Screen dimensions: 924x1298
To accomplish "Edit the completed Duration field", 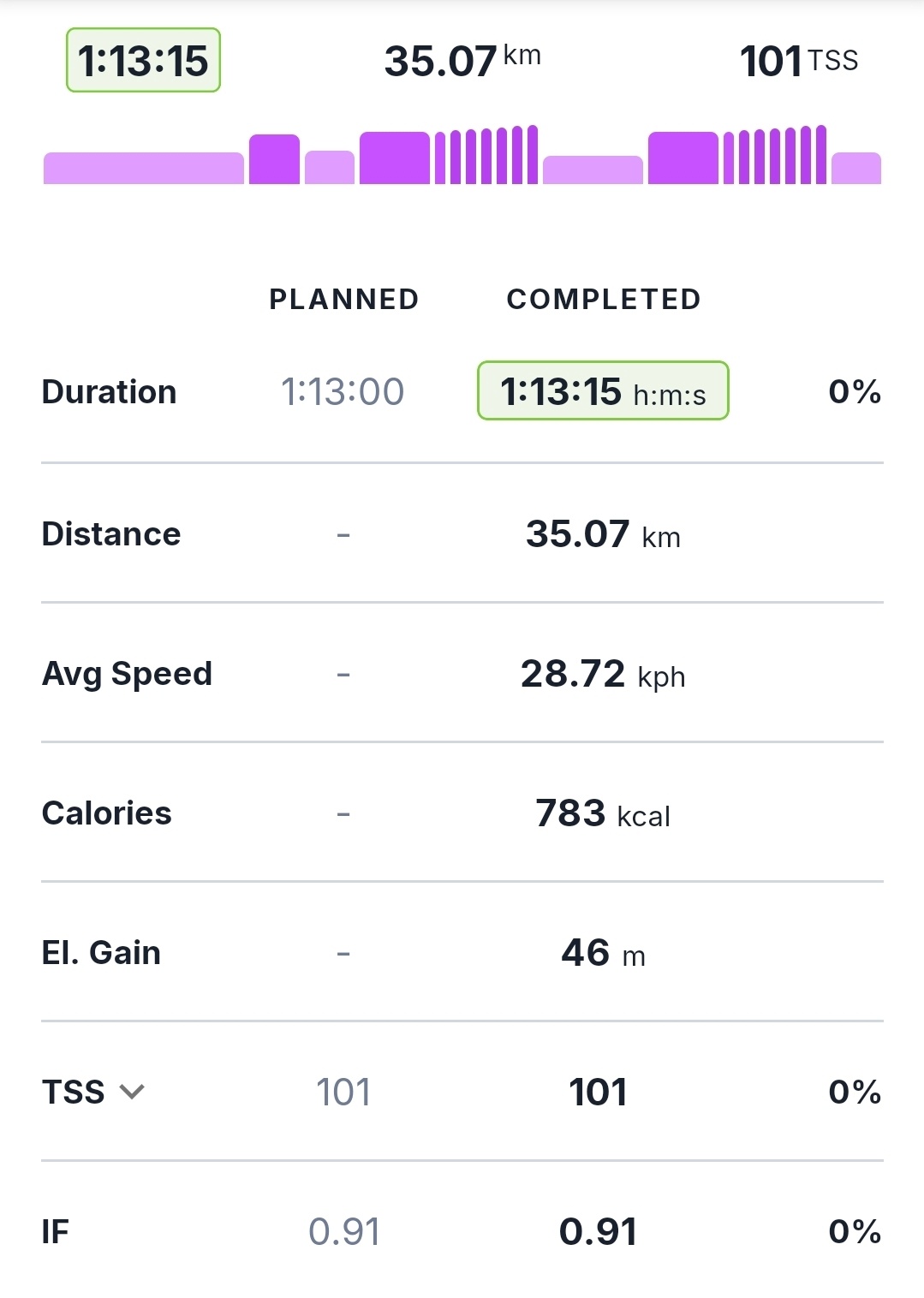I will coord(603,391).
